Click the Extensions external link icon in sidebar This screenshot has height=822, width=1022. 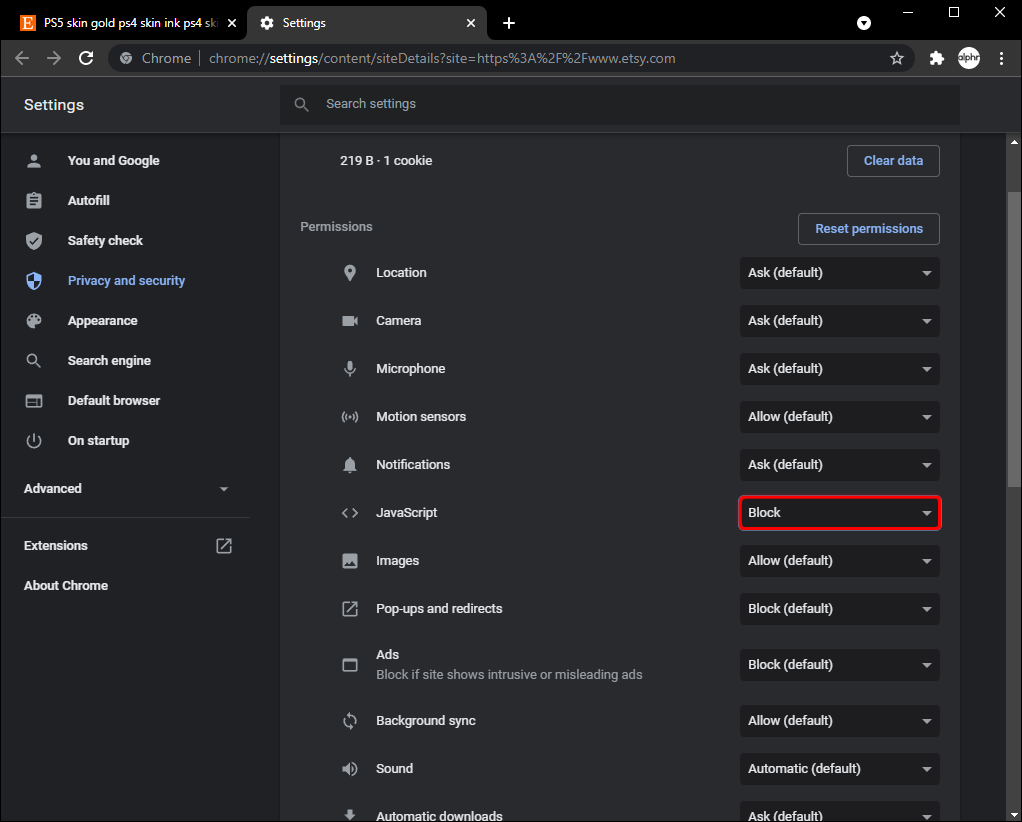pos(224,546)
